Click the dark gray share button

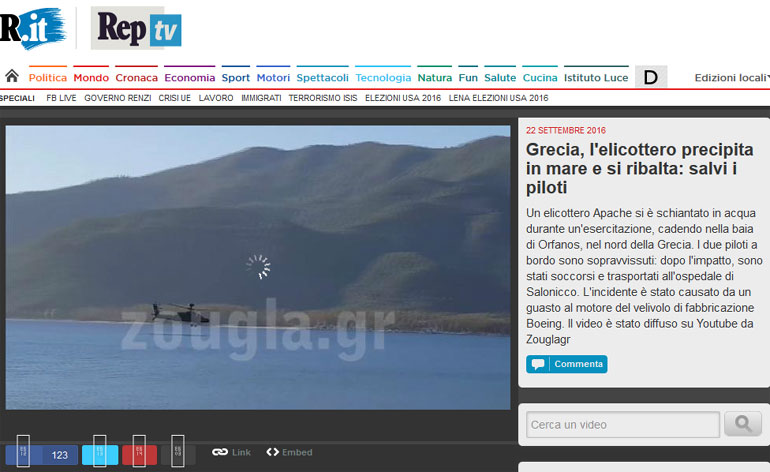click(177, 455)
